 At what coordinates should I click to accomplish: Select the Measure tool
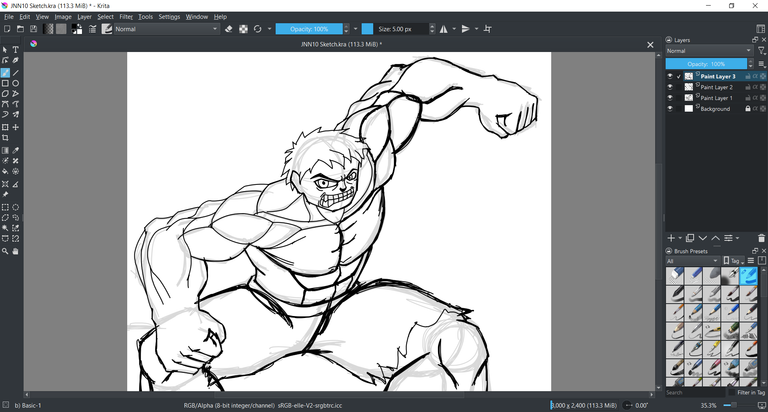pos(16,184)
